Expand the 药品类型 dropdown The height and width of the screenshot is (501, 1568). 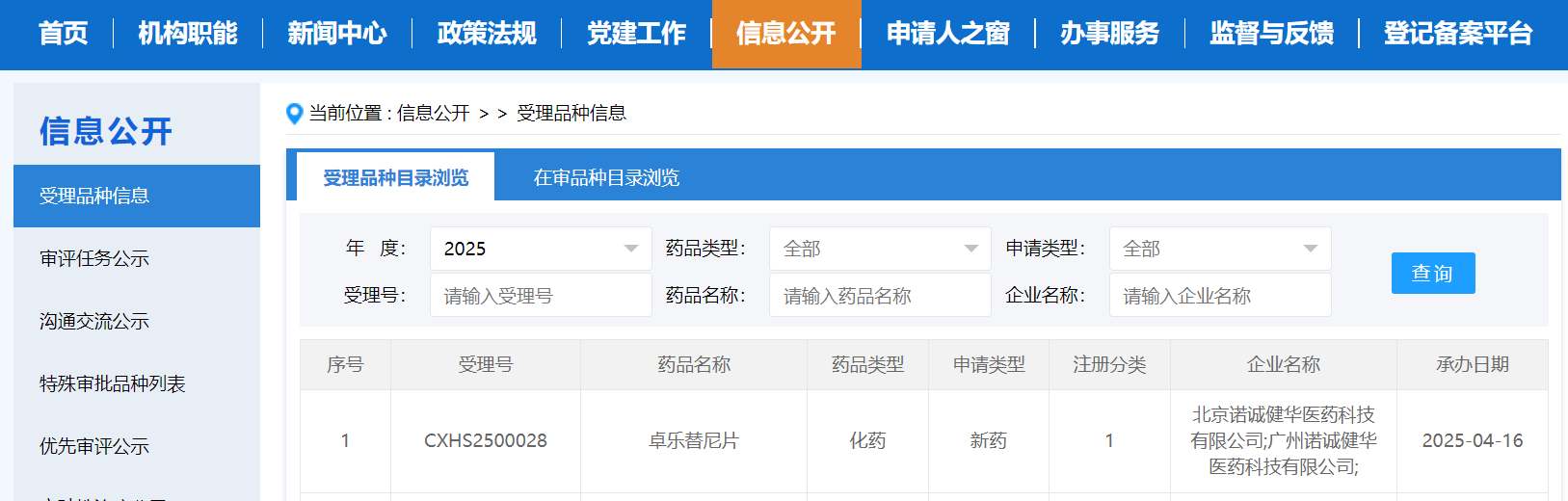[x=879, y=249]
